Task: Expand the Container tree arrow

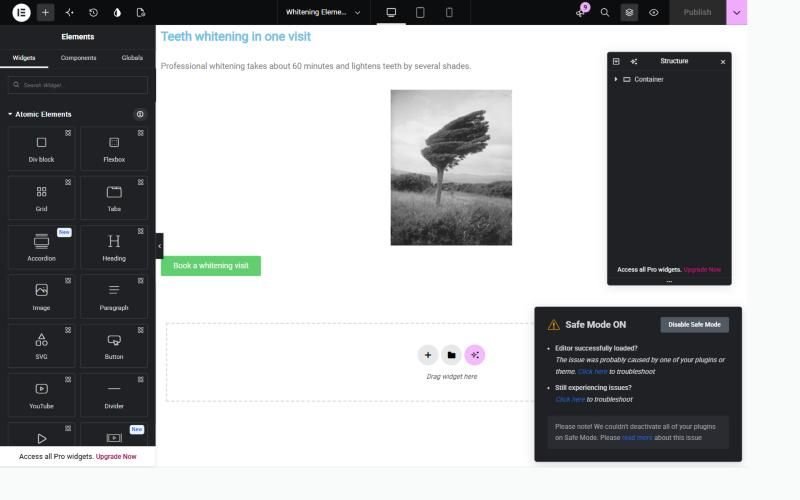Action: tap(616, 79)
